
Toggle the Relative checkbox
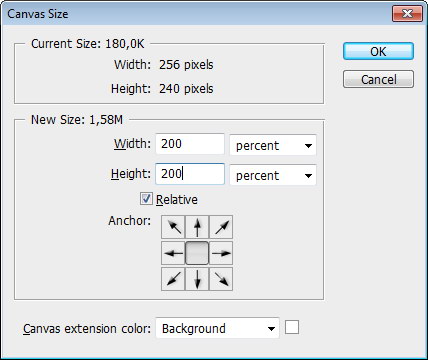[x=146, y=199]
